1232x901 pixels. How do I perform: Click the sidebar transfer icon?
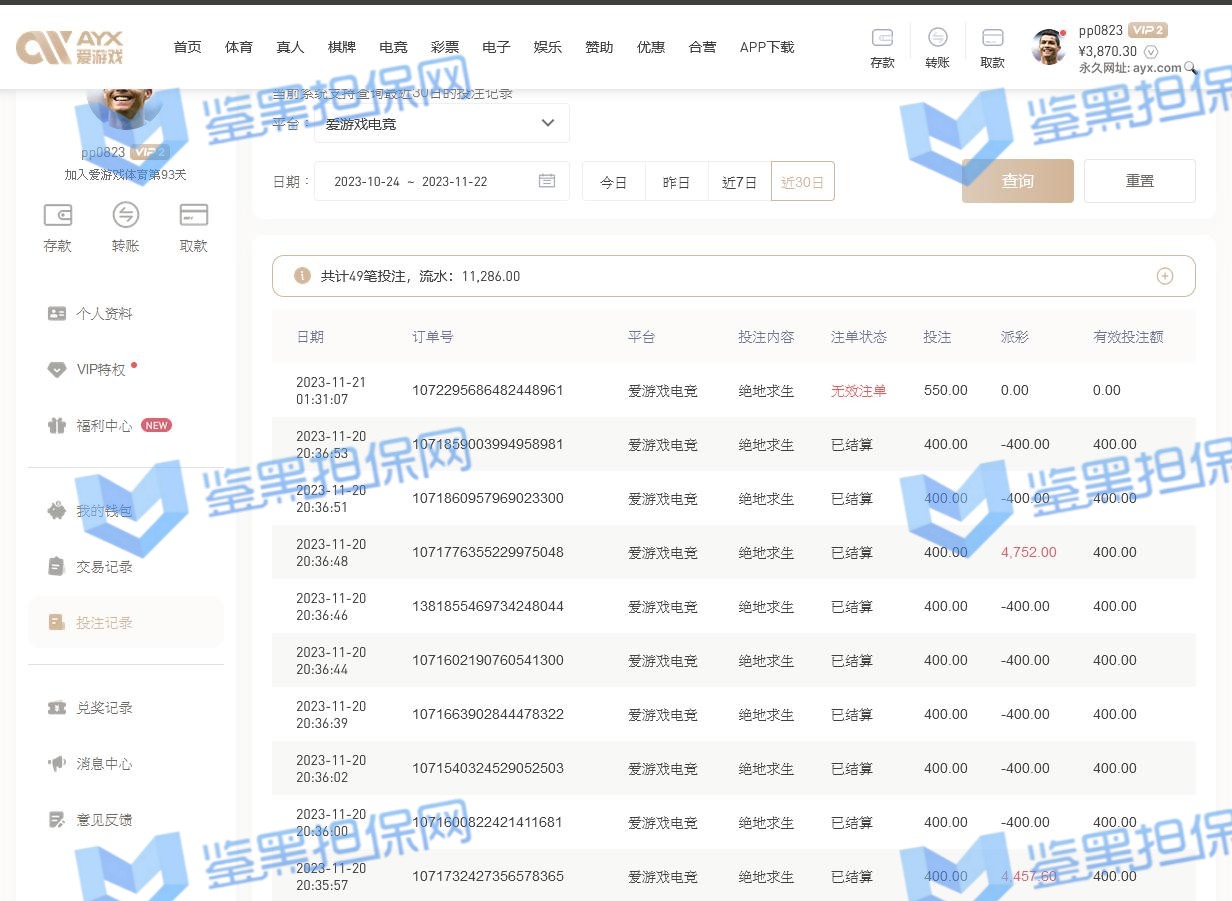(x=126, y=215)
